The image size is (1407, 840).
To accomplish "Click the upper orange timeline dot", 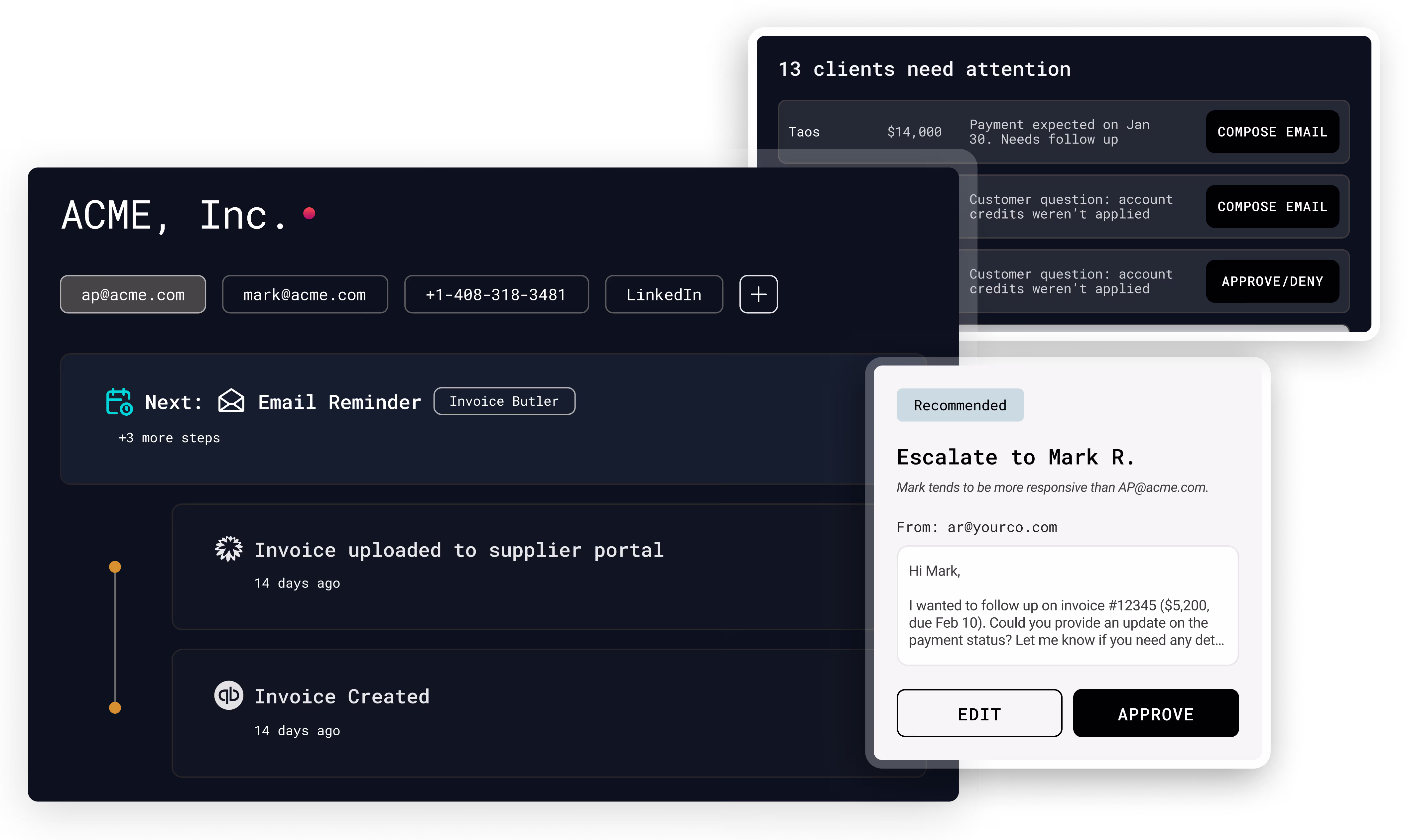I will point(115,567).
